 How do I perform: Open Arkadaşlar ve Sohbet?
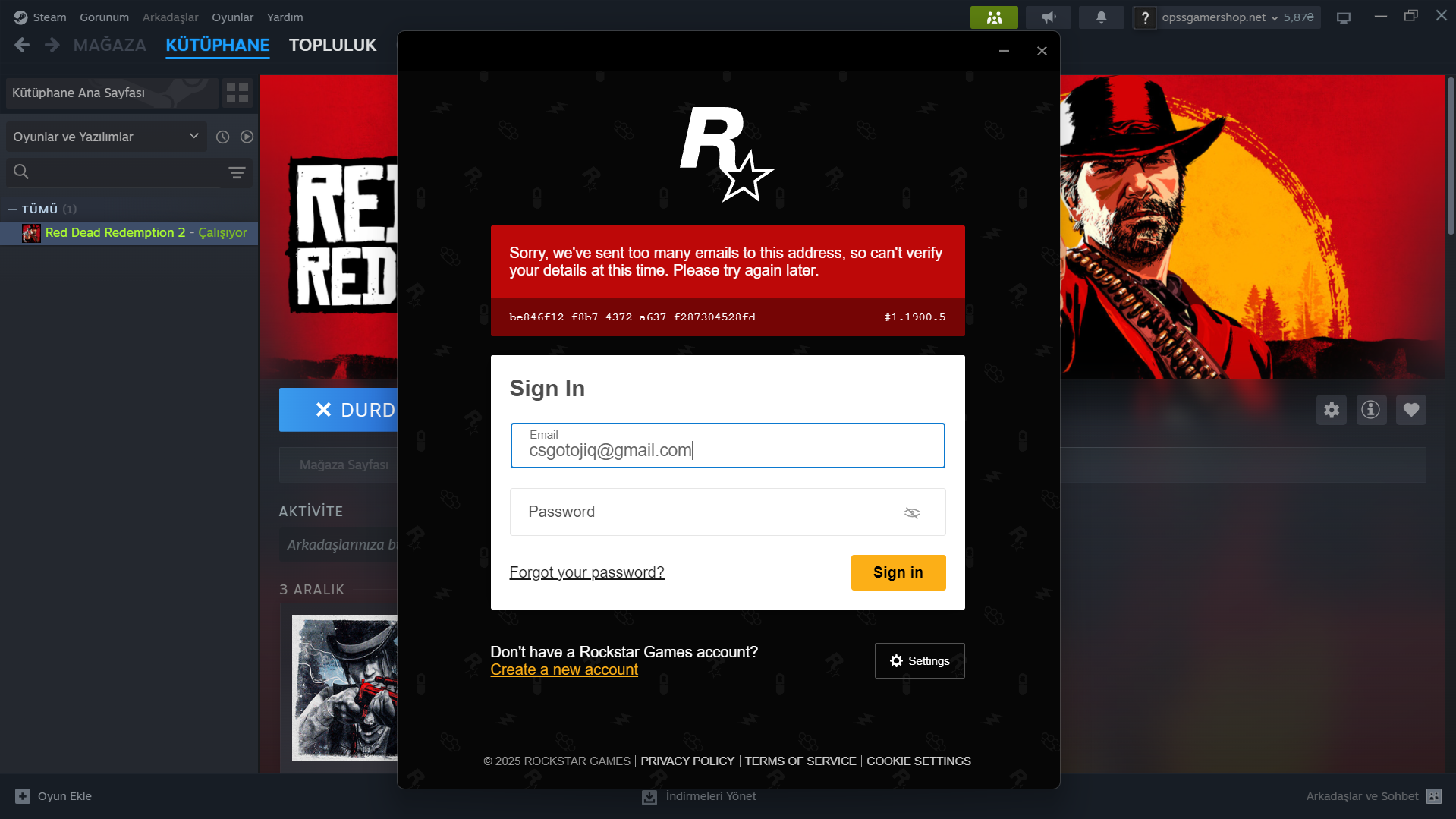point(1362,796)
